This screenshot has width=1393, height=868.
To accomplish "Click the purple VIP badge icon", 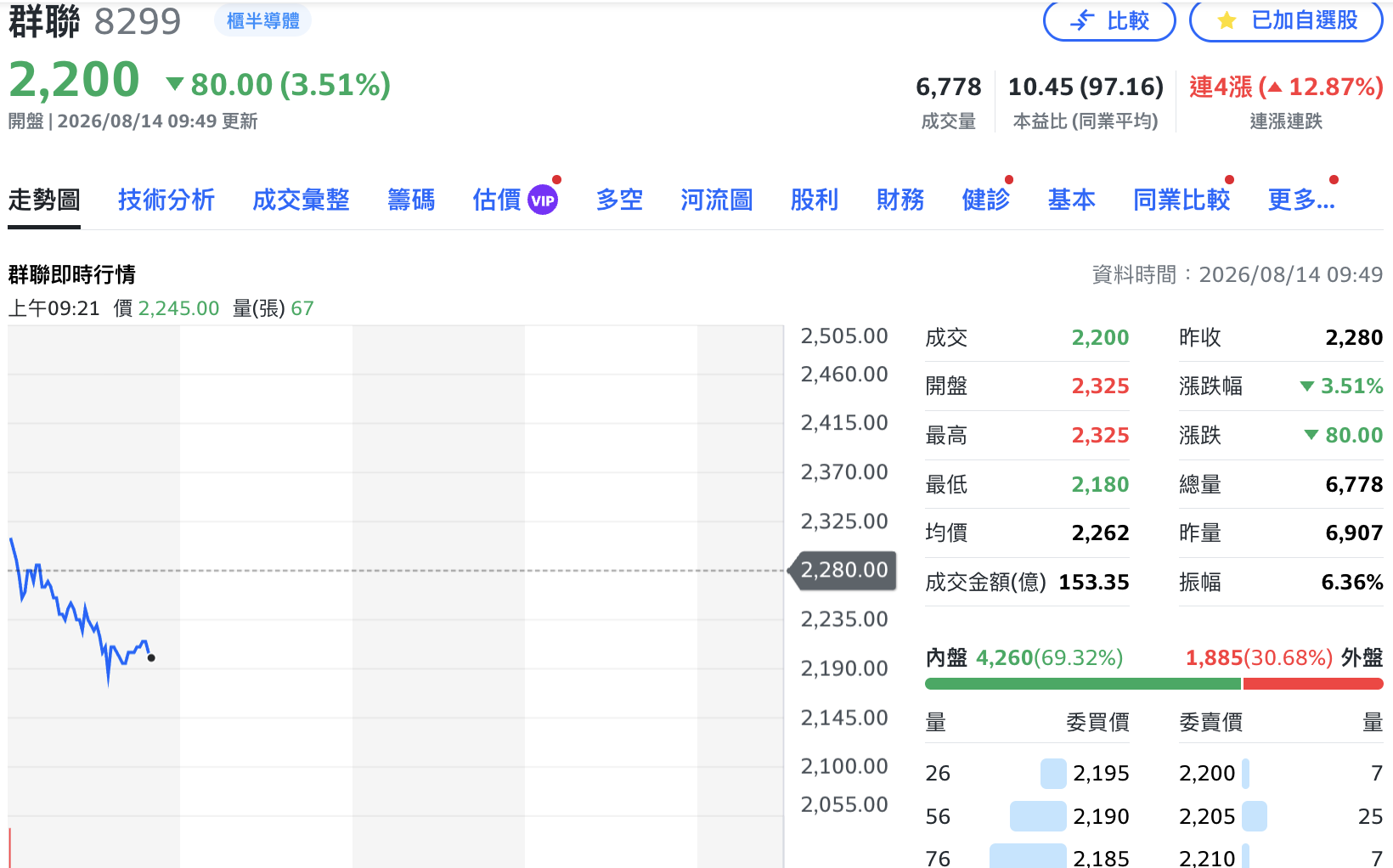I will 543,200.
